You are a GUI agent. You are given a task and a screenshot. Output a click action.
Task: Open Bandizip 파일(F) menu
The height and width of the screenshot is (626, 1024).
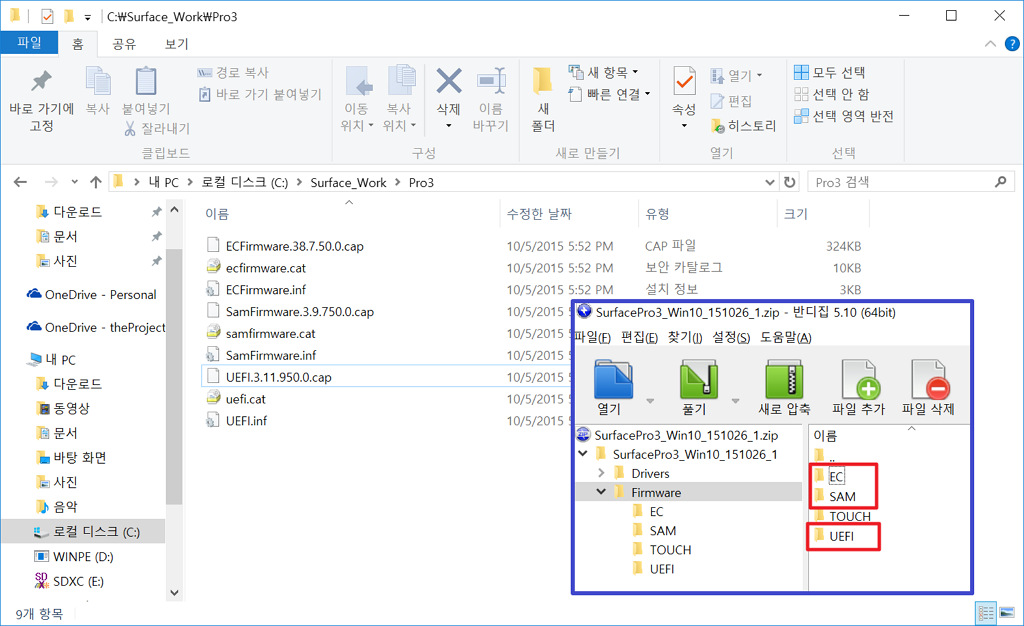click(x=594, y=337)
